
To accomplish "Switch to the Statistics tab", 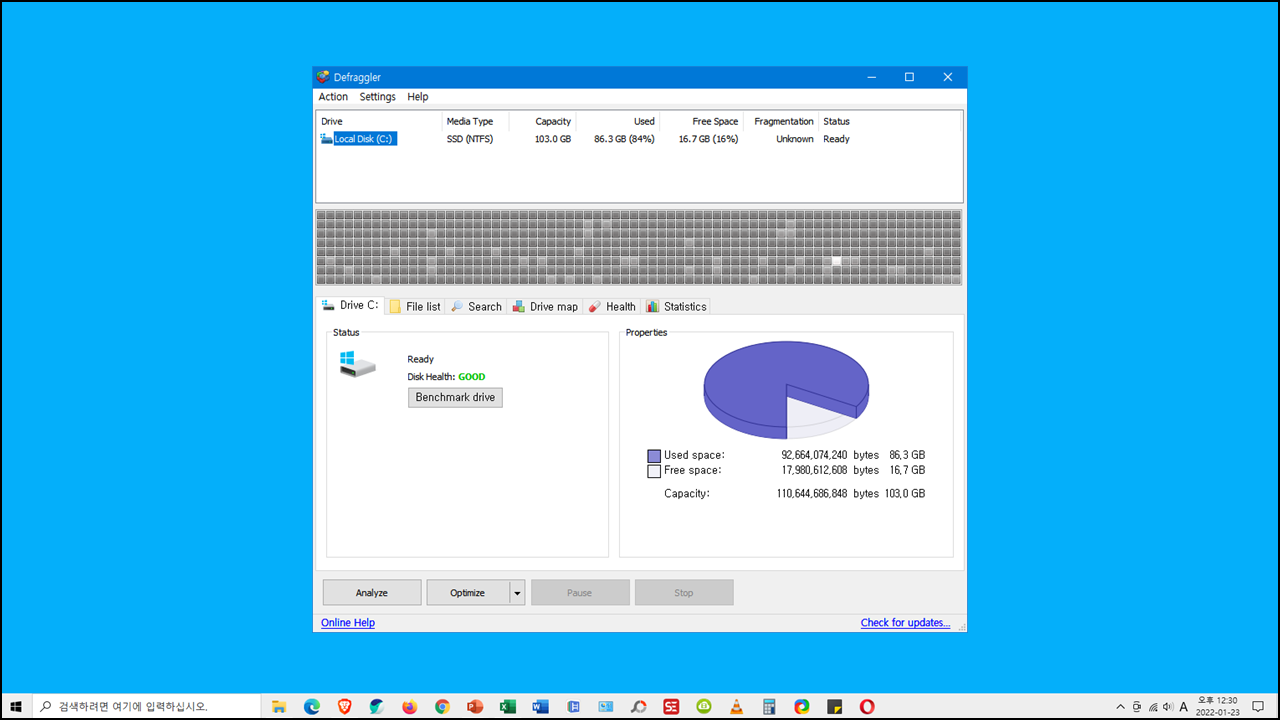I will [677, 307].
